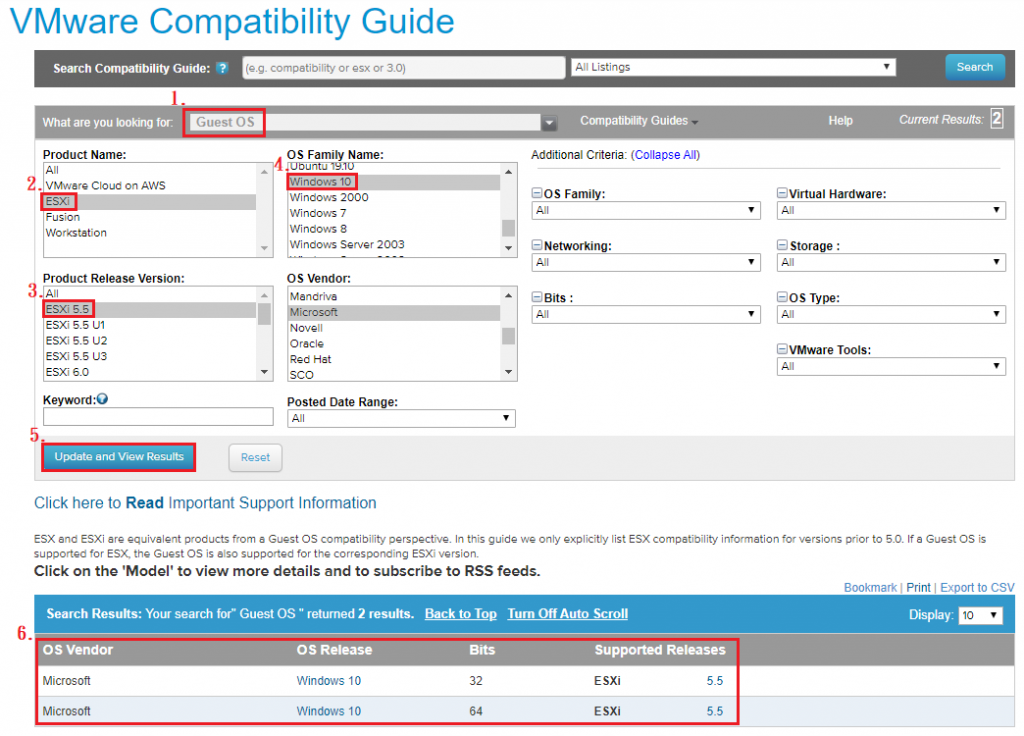
Task: Select Red Hat in OS Vendor list
Action: tap(394, 360)
